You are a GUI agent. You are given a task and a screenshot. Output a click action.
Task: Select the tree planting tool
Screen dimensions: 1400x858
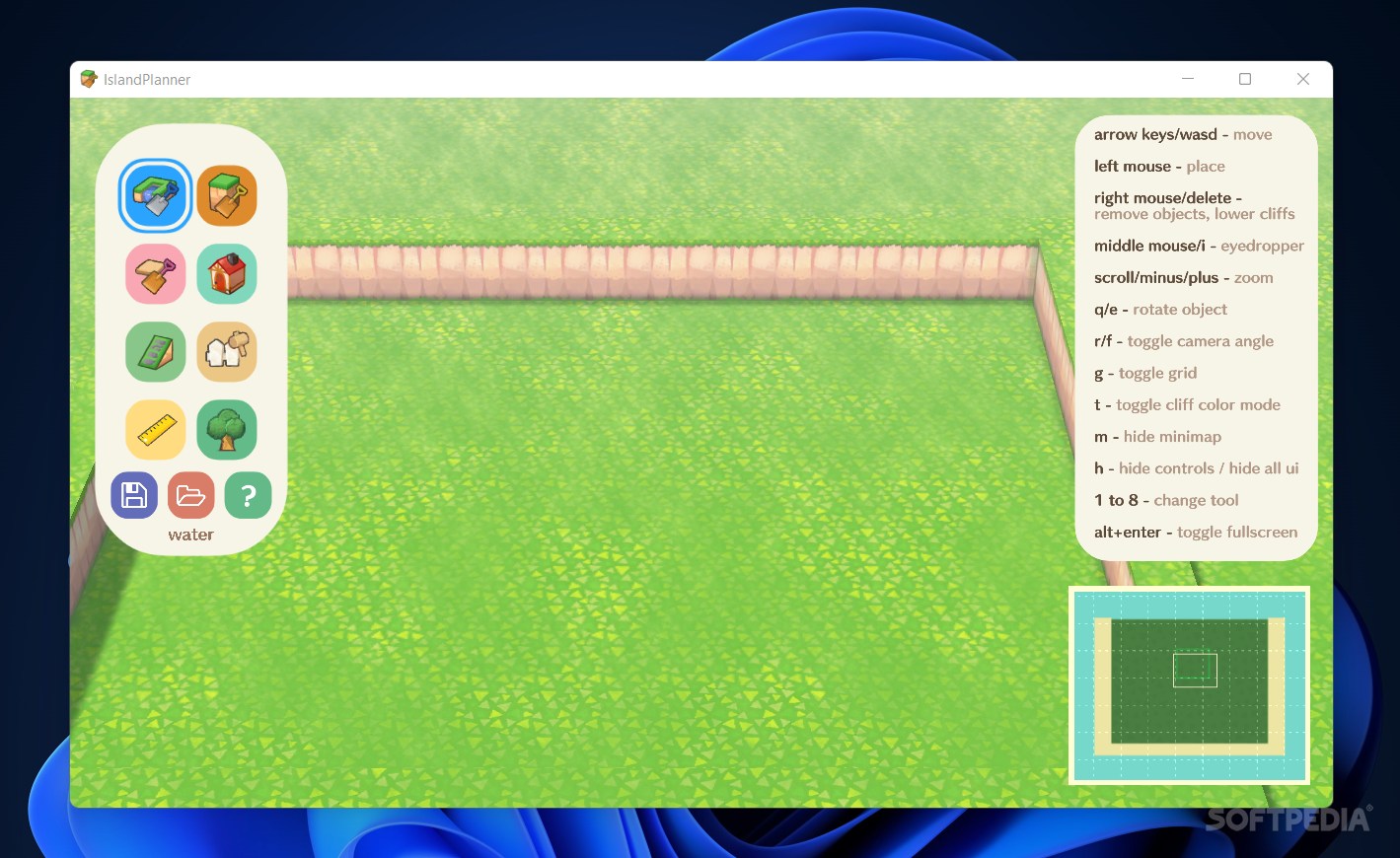tap(227, 430)
